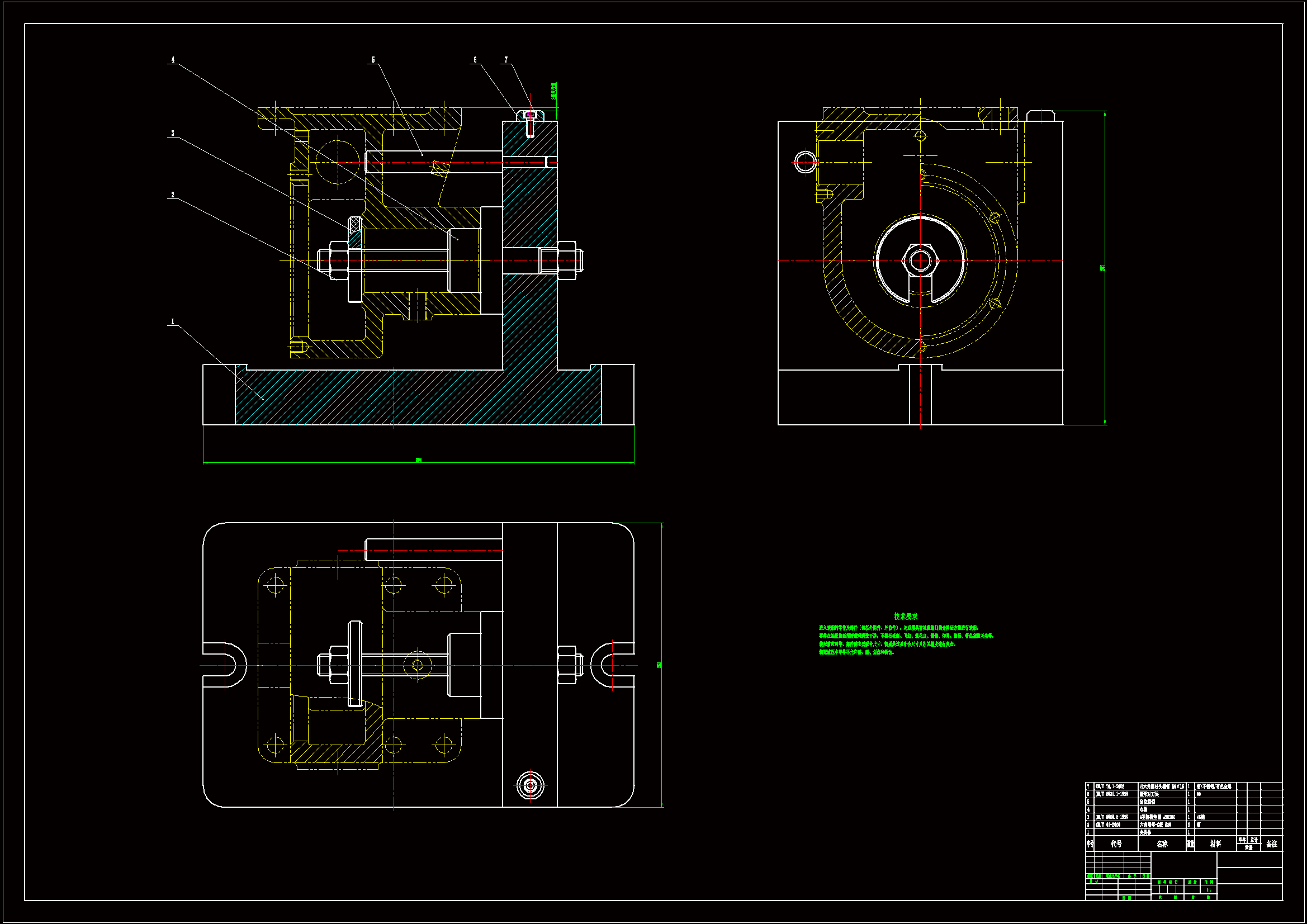Image resolution: width=1307 pixels, height=924 pixels.
Task: Click the 代号 header in parts list
Action: [1116, 844]
